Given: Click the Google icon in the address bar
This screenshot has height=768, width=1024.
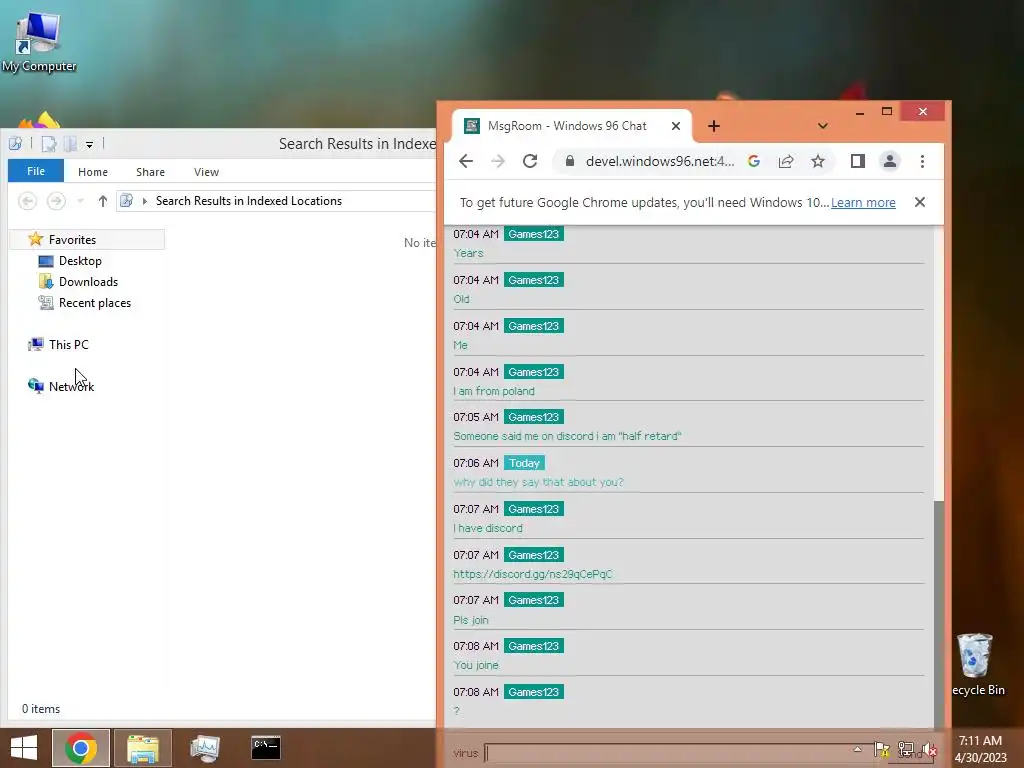Looking at the screenshot, I should (x=754, y=161).
